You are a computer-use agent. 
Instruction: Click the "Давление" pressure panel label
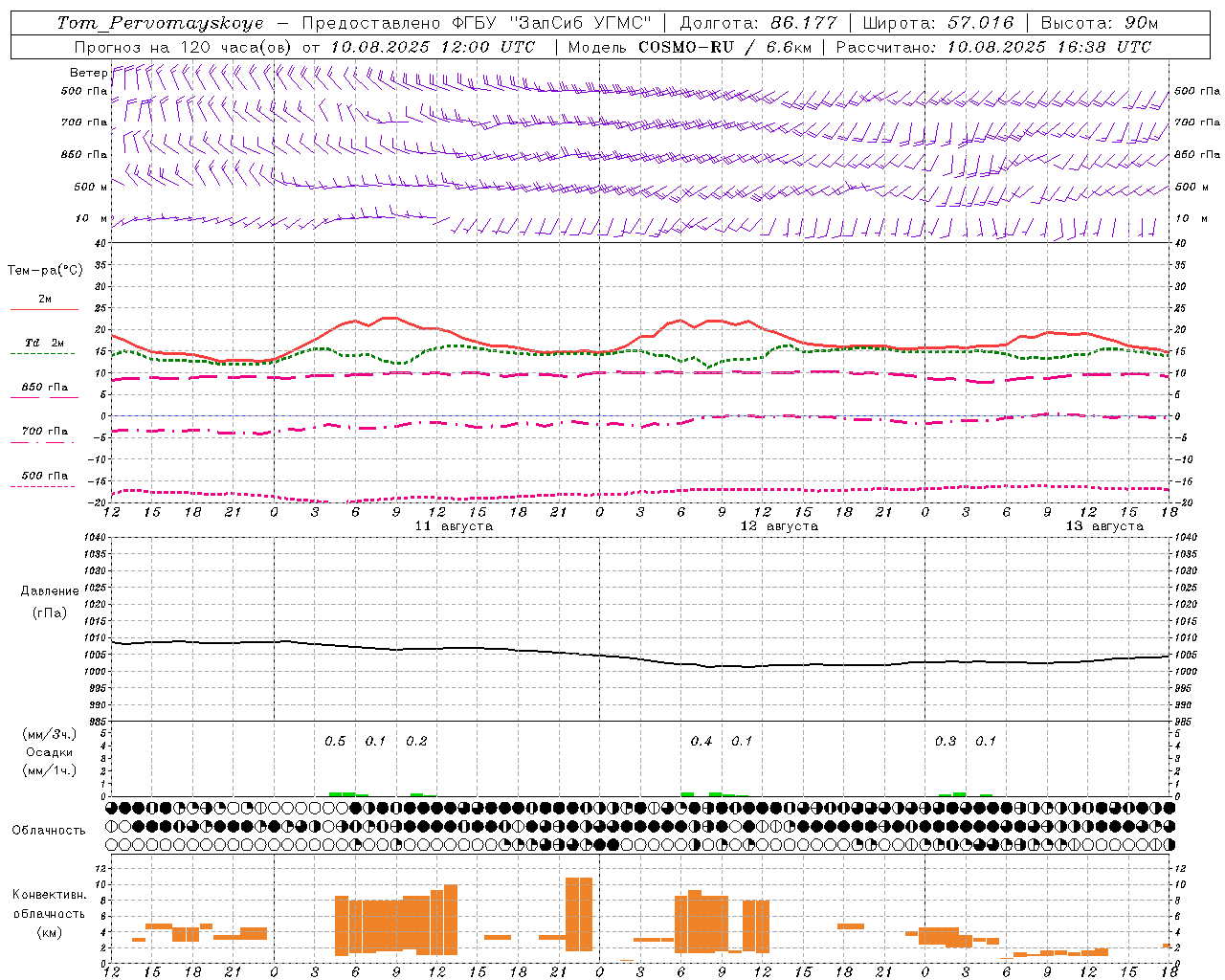point(49,591)
